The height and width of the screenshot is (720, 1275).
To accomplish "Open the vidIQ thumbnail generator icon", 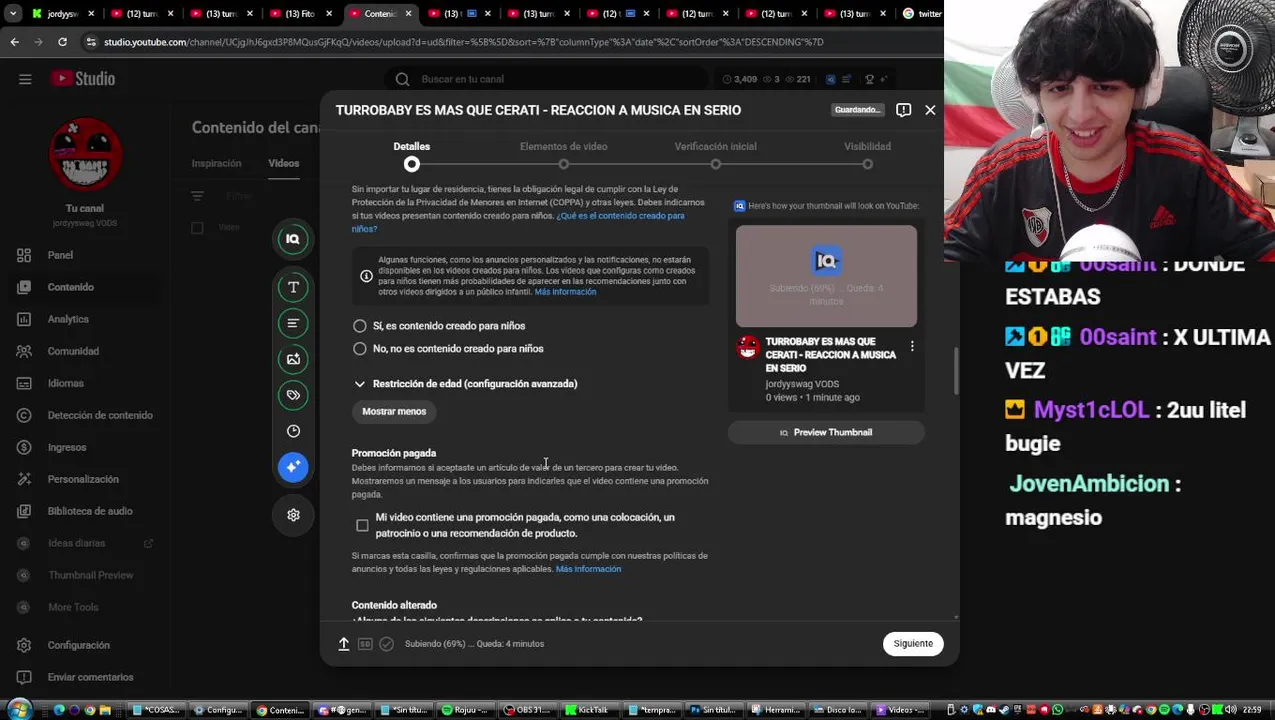I will (x=293, y=359).
